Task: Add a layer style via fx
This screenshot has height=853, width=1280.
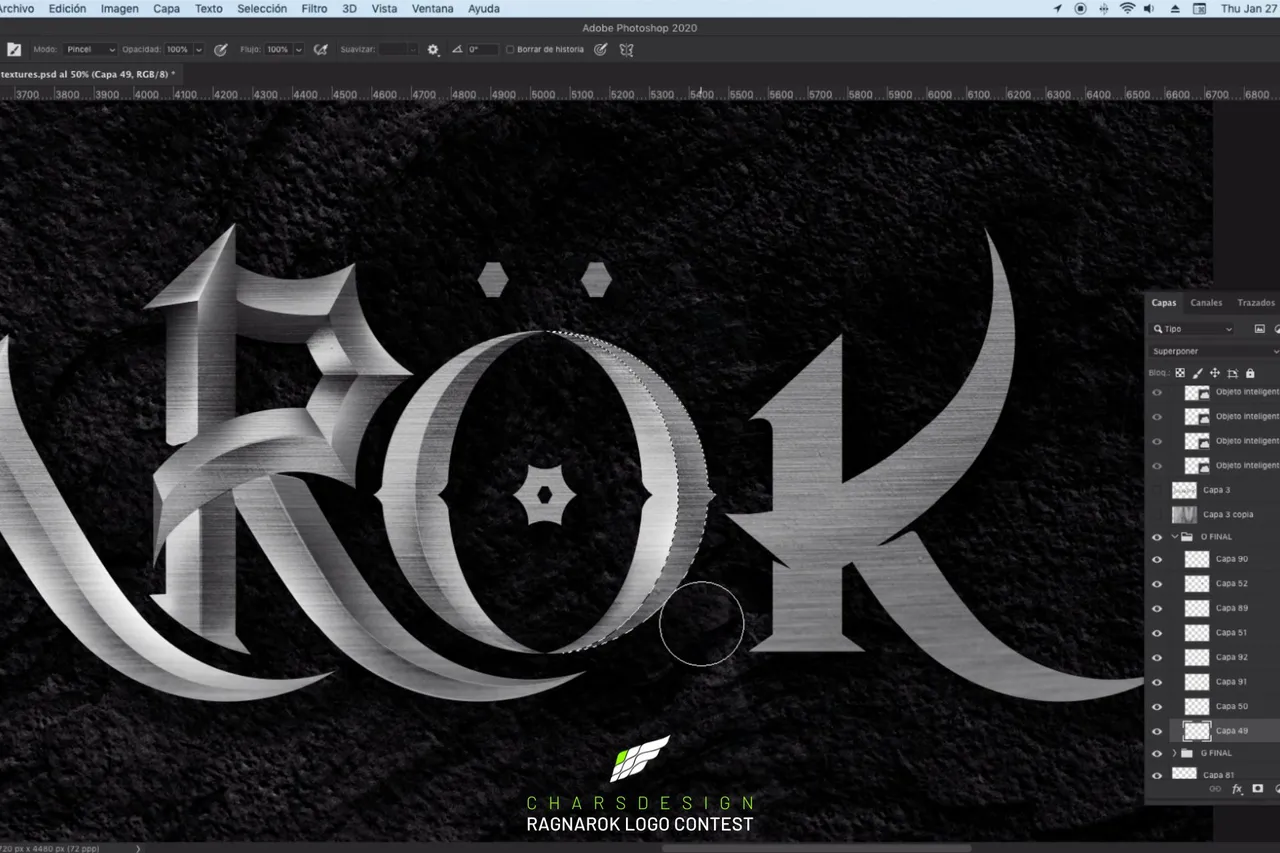Action: (x=1237, y=789)
